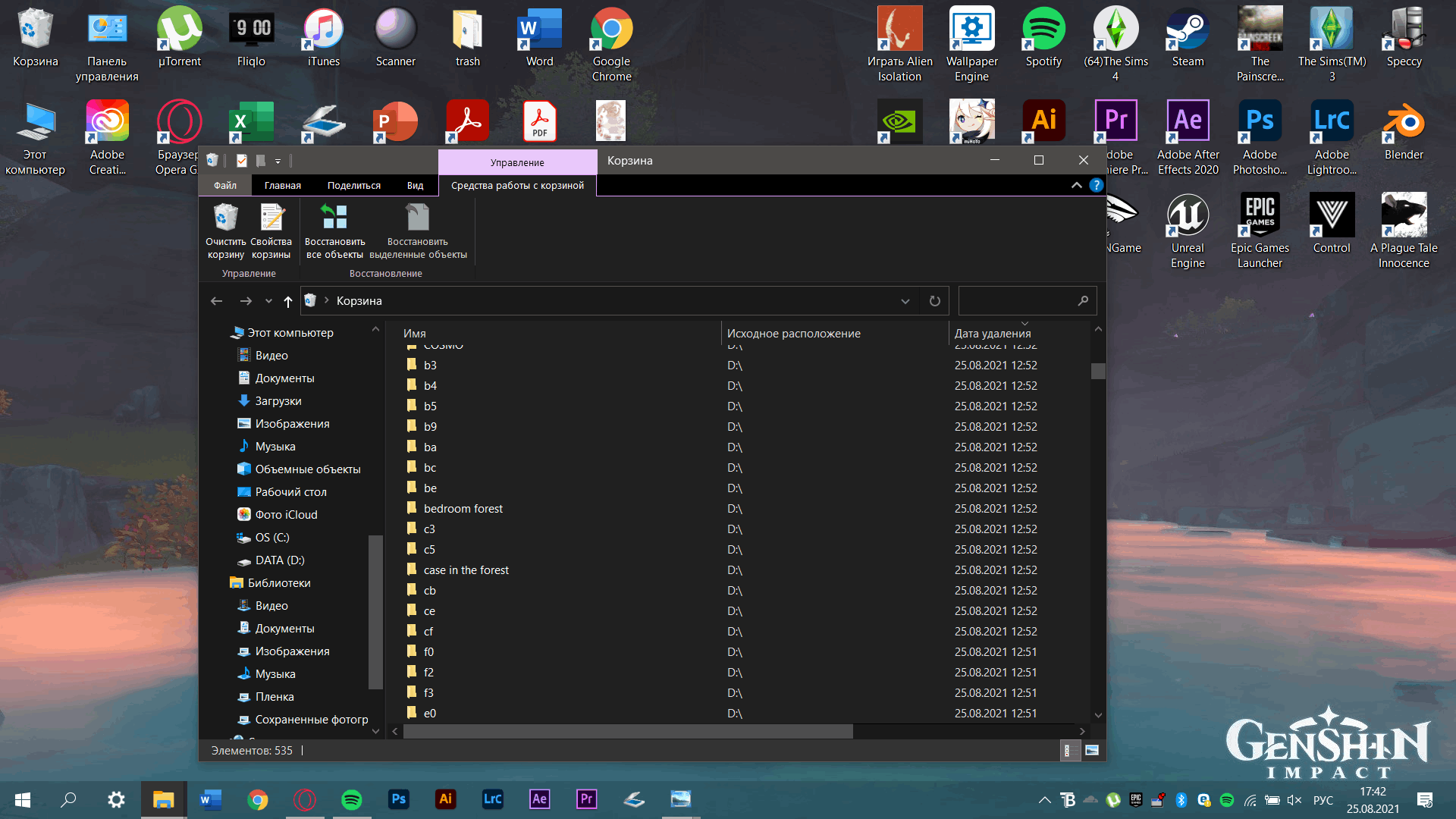
Task: Select Библиотеки in navigation pane
Action: pos(278,583)
